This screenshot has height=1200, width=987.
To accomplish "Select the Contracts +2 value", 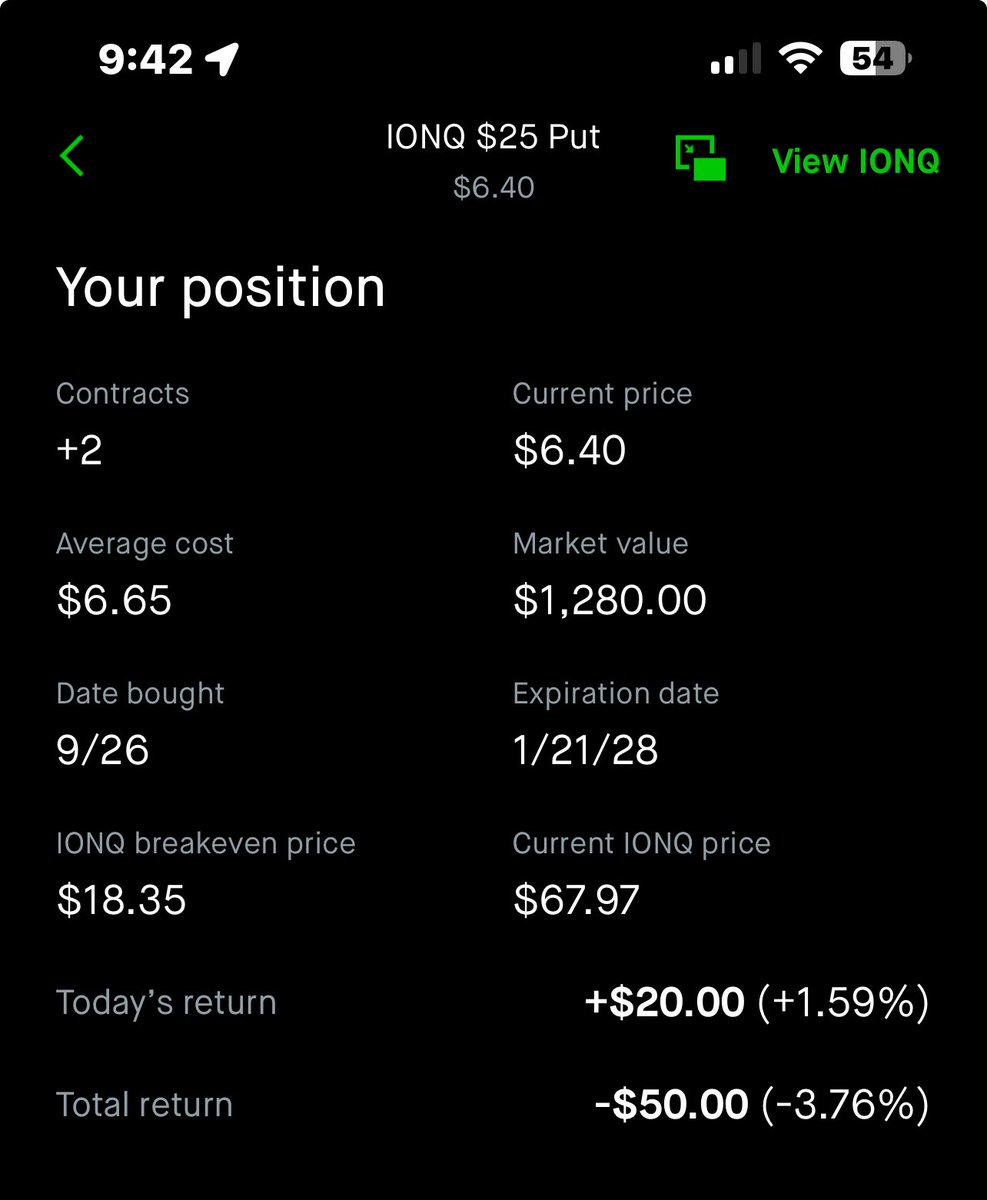I will [80, 450].
